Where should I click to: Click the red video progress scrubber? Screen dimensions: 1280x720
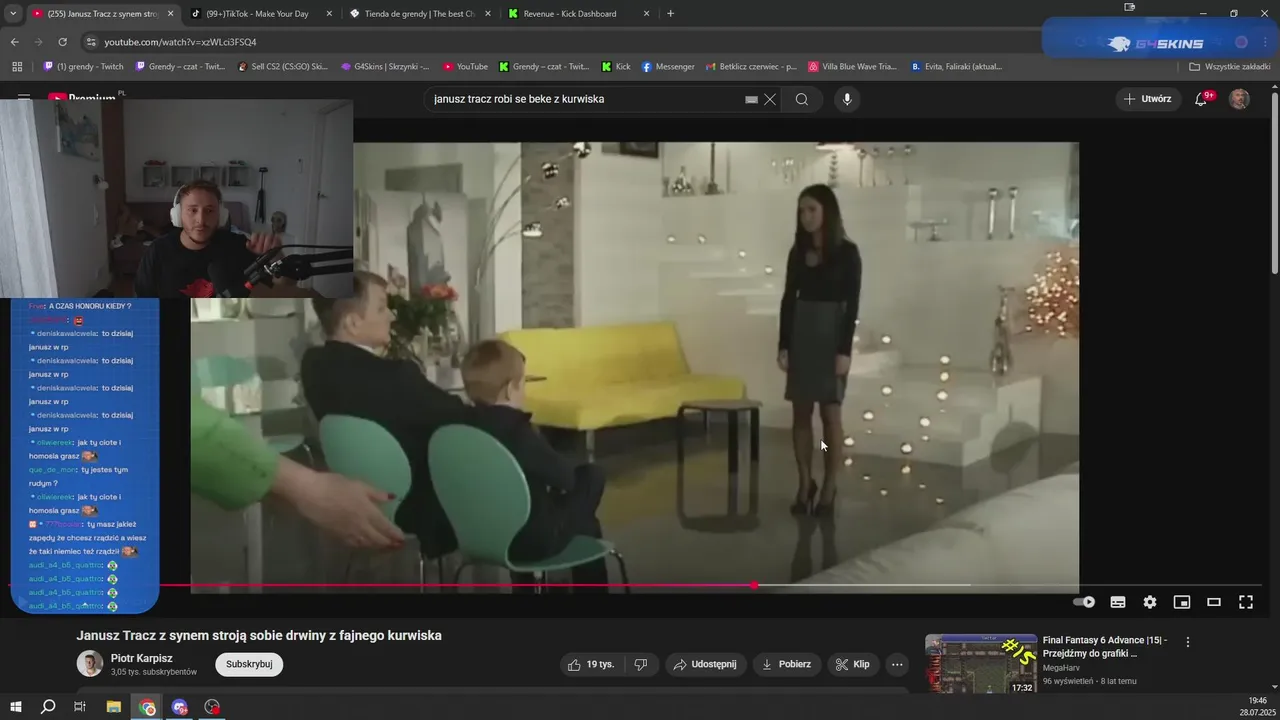[754, 585]
